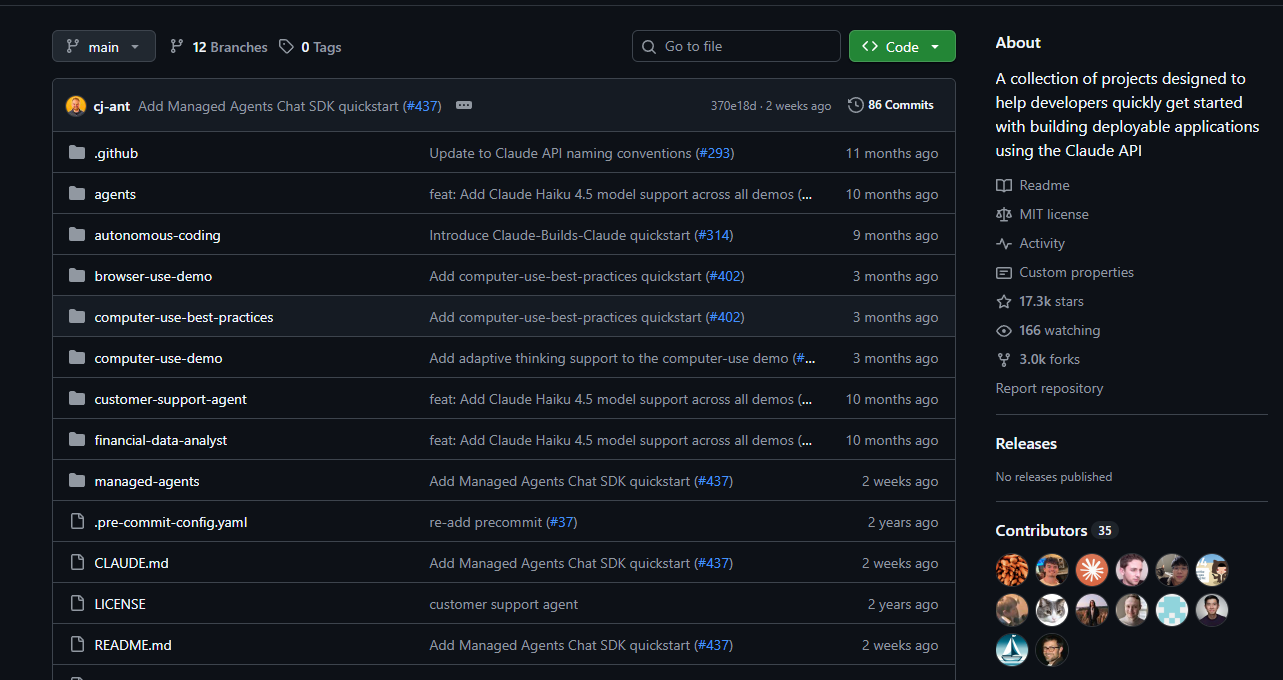Click the fork icon beside 3.0k forks

point(1004,359)
